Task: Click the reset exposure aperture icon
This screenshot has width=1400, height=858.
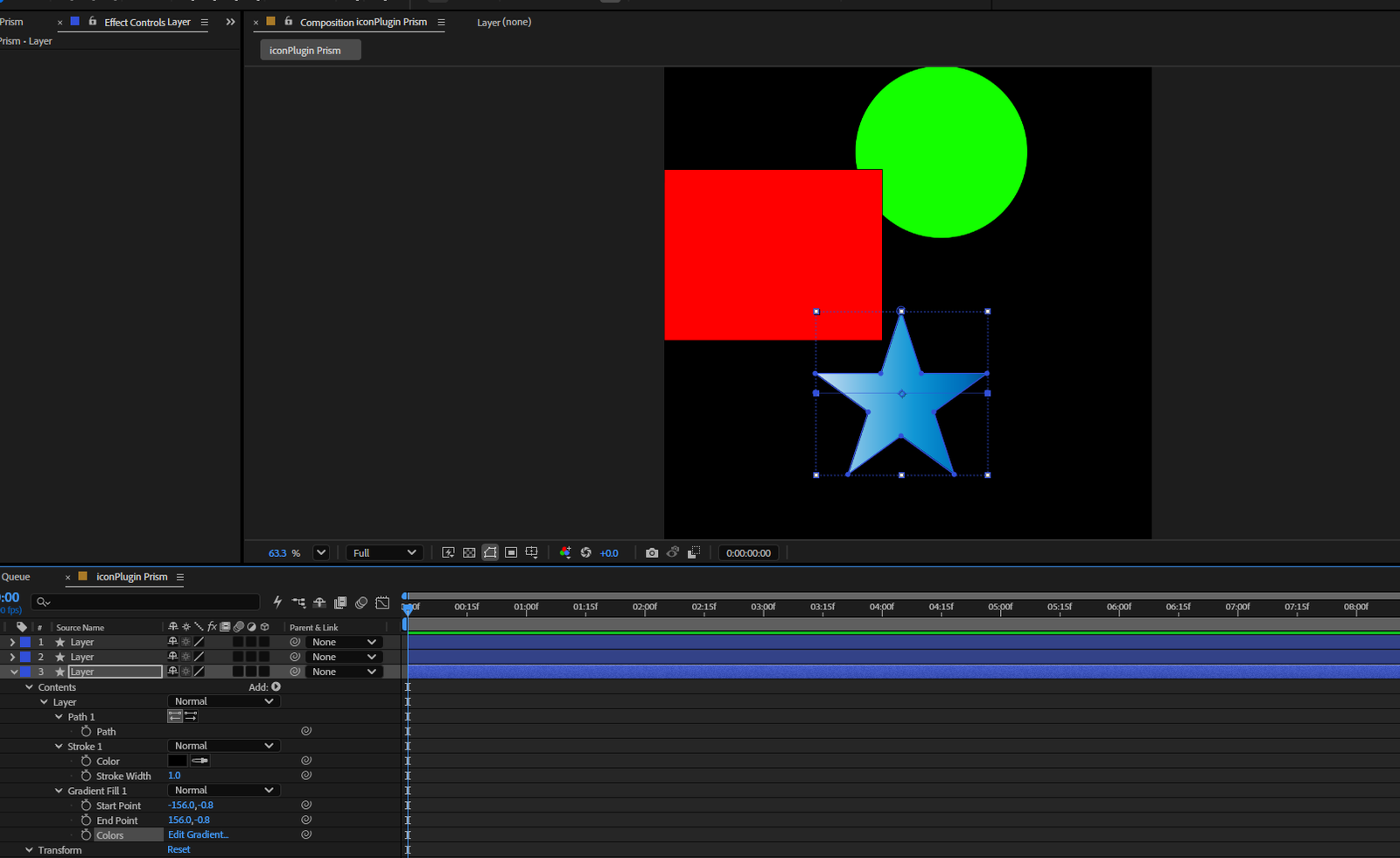Action: (585, 552)
